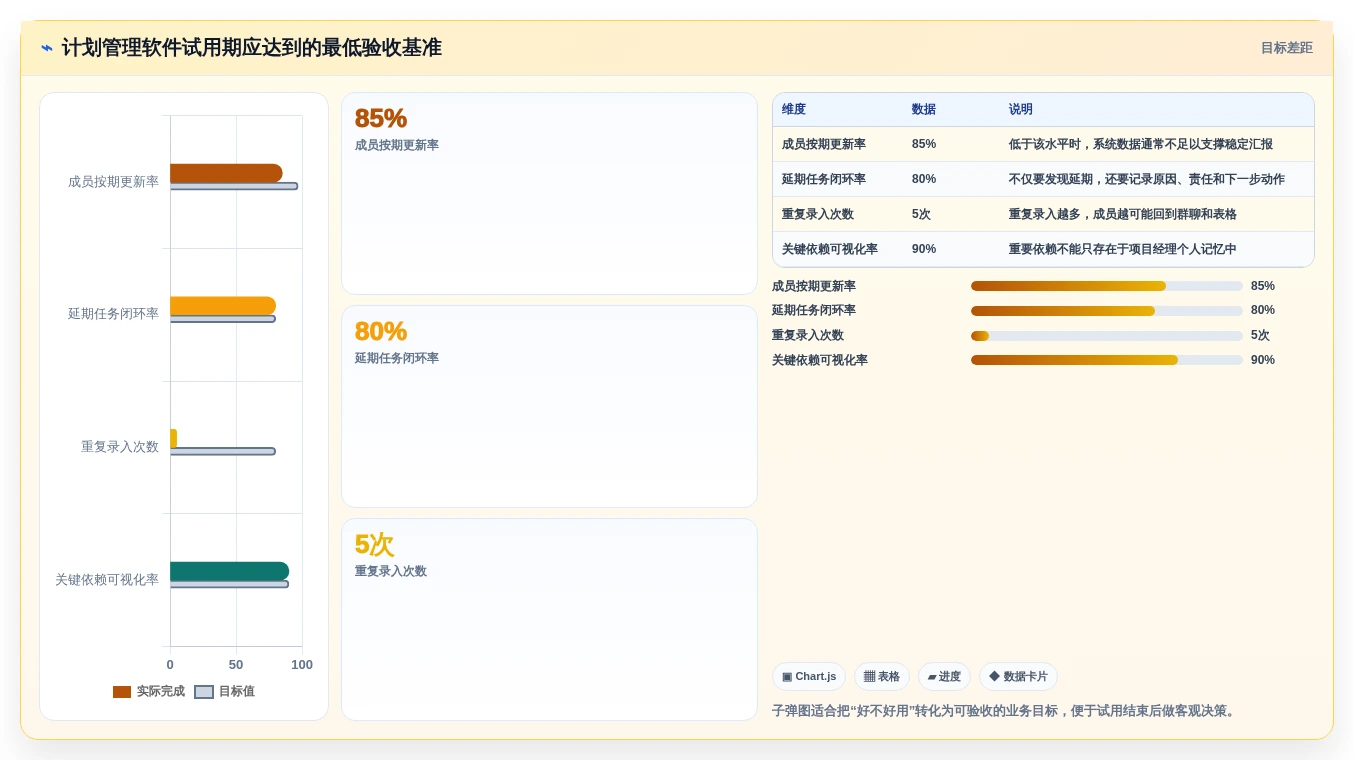Screen dimensions: 1354x760
Task: Click the chart axis label 成员按期更新率
Action: tap(113, 182)
